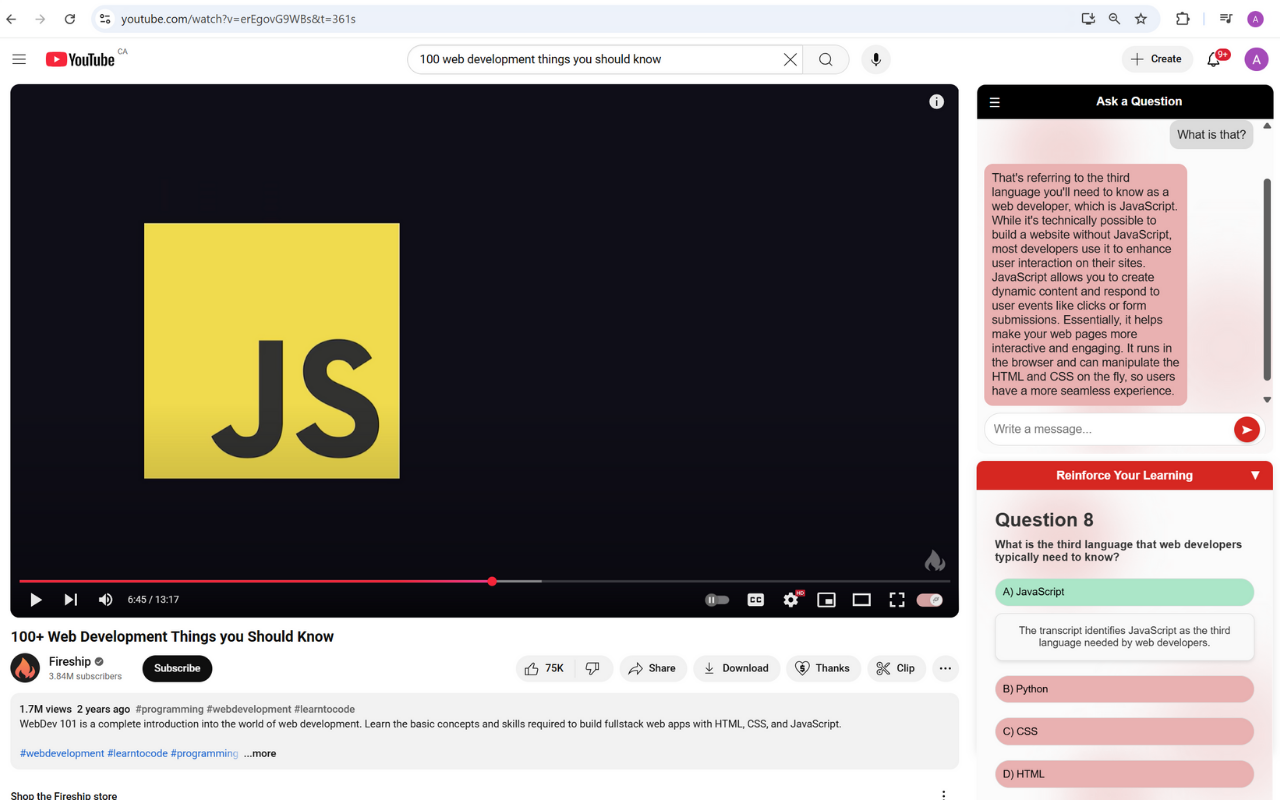Open player settings gear

tap(791, 600)
